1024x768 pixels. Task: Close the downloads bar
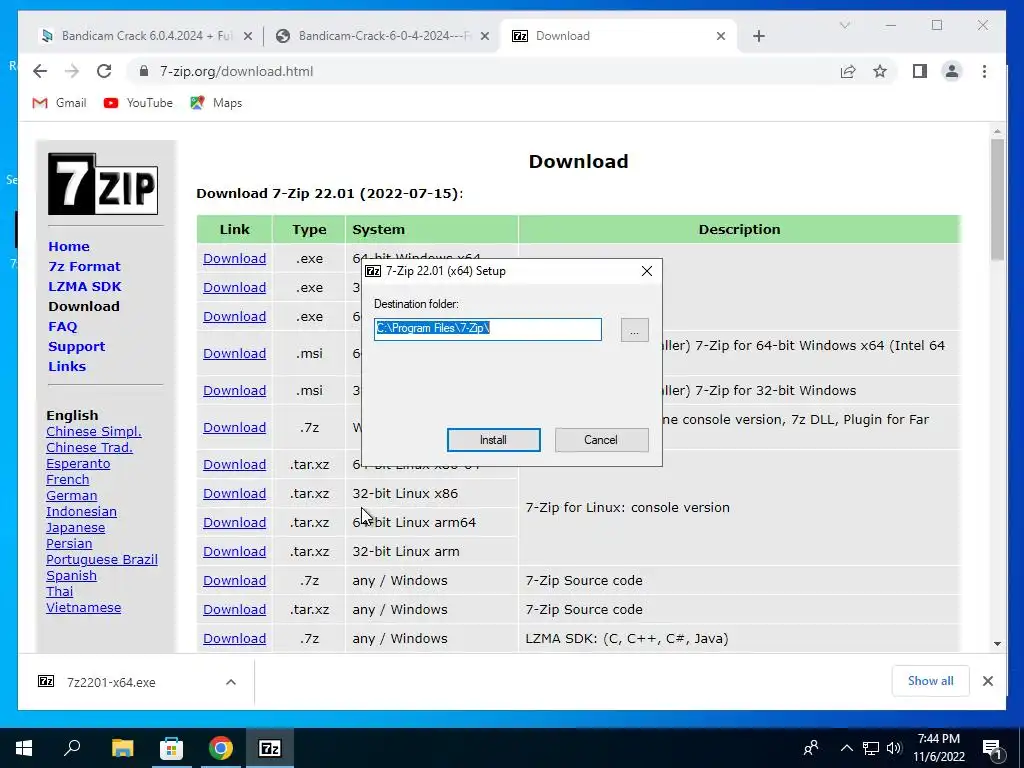tap(987, 681)
